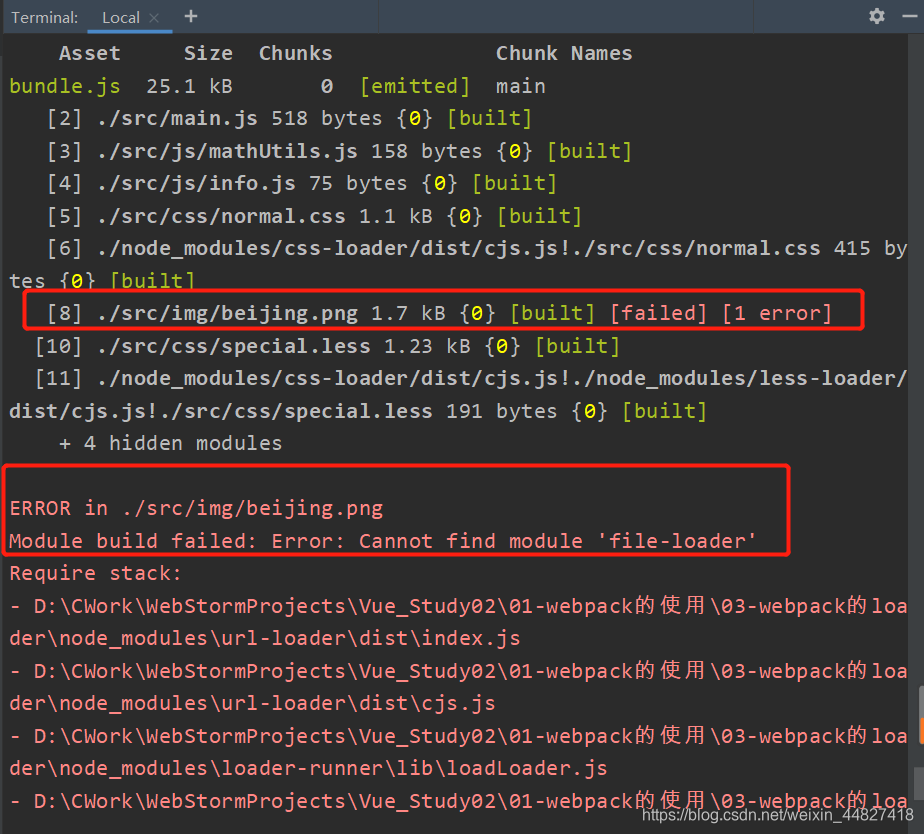Viewport: 924px width, 834px height.
Task: Click the 'ERROR in ./src/img/beijing.png' line
Action: (x=196, y=508)
